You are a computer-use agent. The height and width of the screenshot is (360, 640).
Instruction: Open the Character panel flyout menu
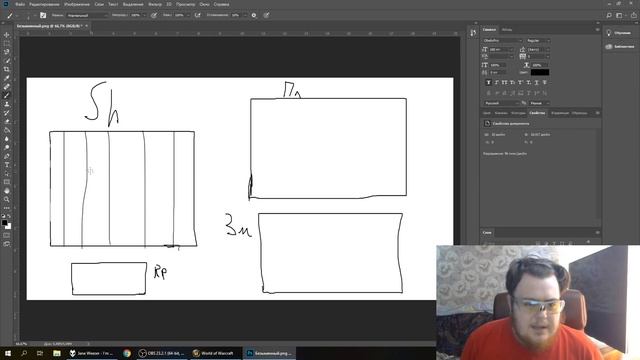(597, 30)
